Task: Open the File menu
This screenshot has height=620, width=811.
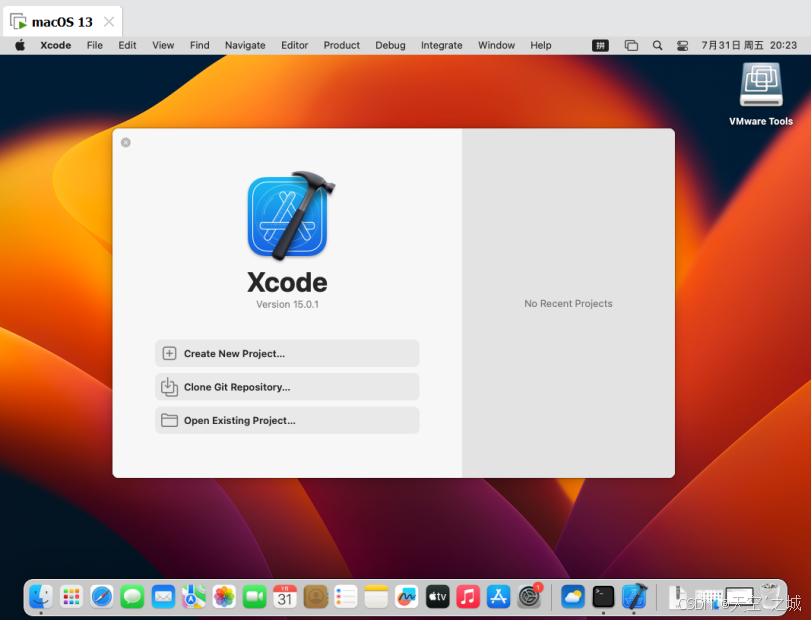Action: (x=95, y=45)
